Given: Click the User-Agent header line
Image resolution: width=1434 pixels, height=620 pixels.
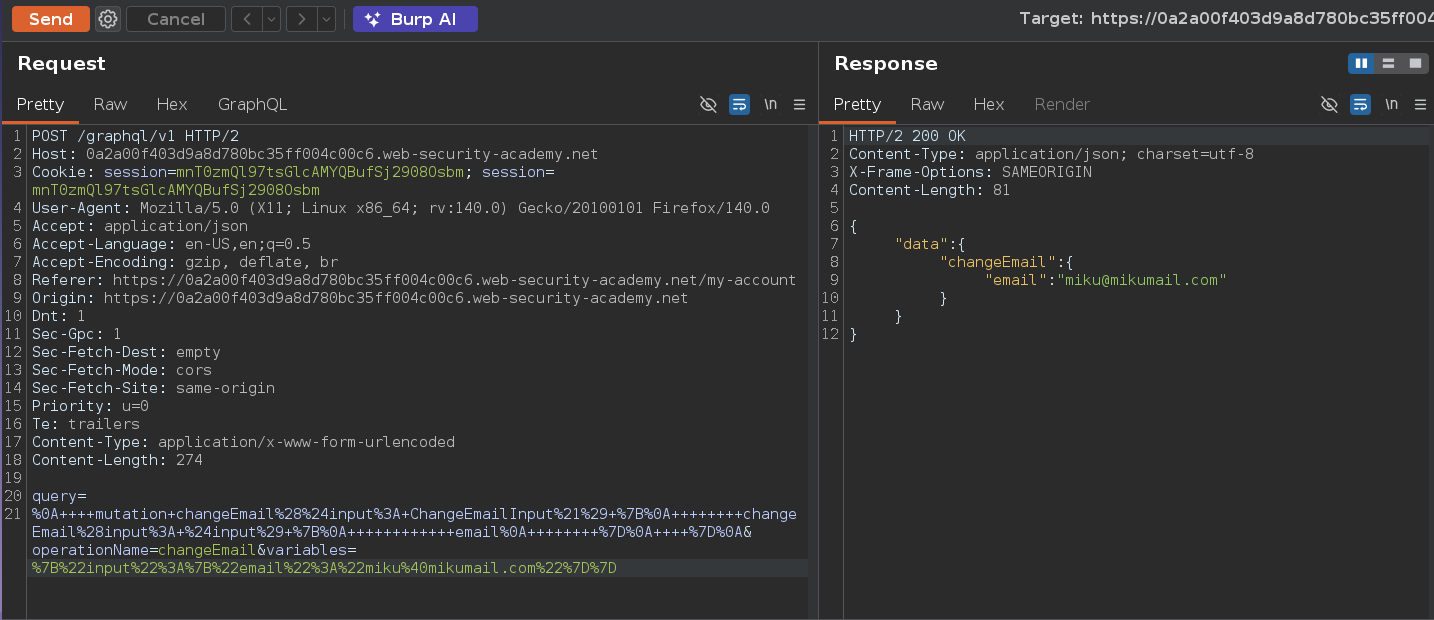Looking at the screenshot, I should [401, 208].
